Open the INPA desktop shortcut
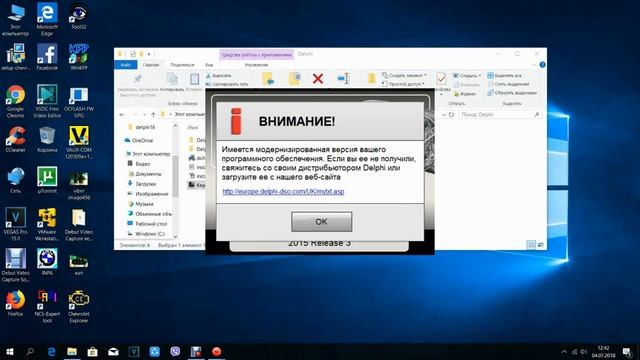The height and width of the screenshot is (360, 640). (47, 262)
